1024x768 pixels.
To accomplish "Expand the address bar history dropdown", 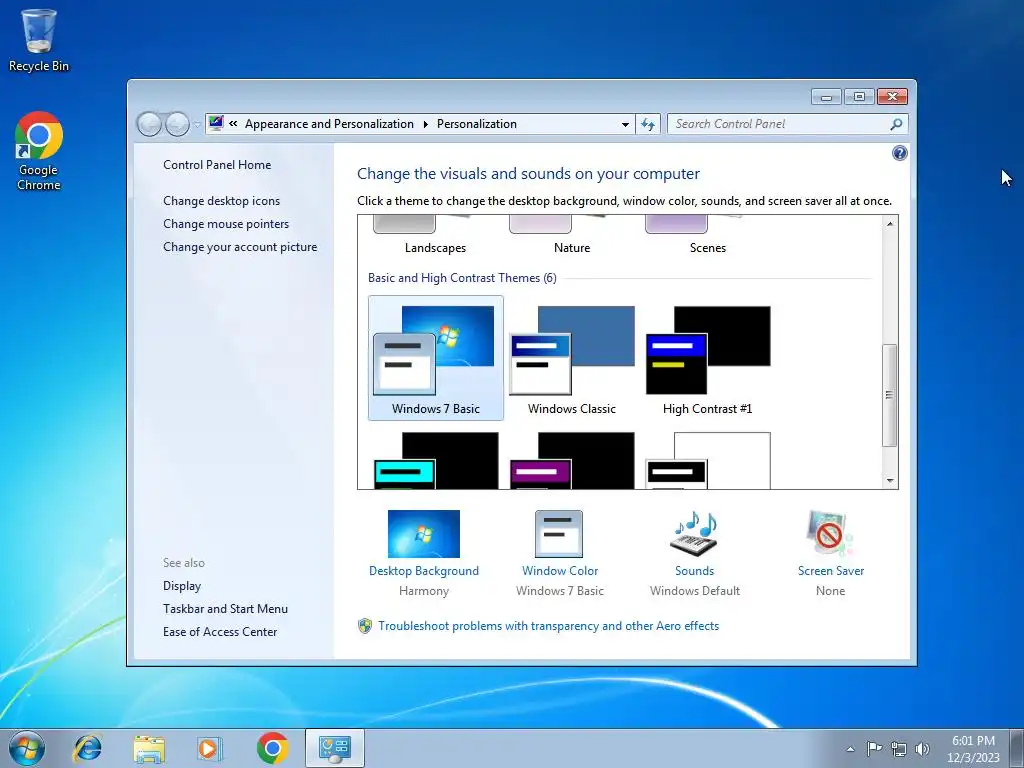I will [x=625, y=124].
